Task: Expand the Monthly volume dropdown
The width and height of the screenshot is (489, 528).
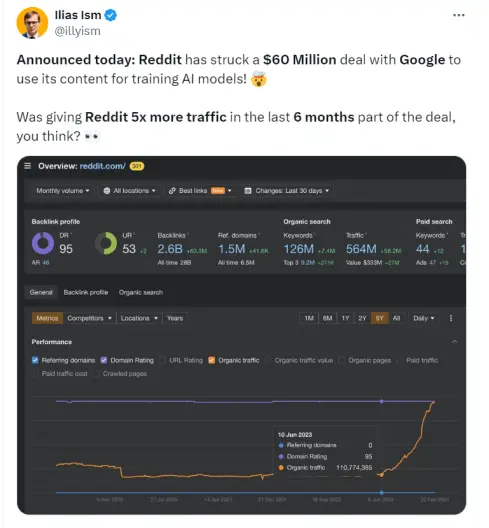Action: pyautogui.click(x=63, y=191)
